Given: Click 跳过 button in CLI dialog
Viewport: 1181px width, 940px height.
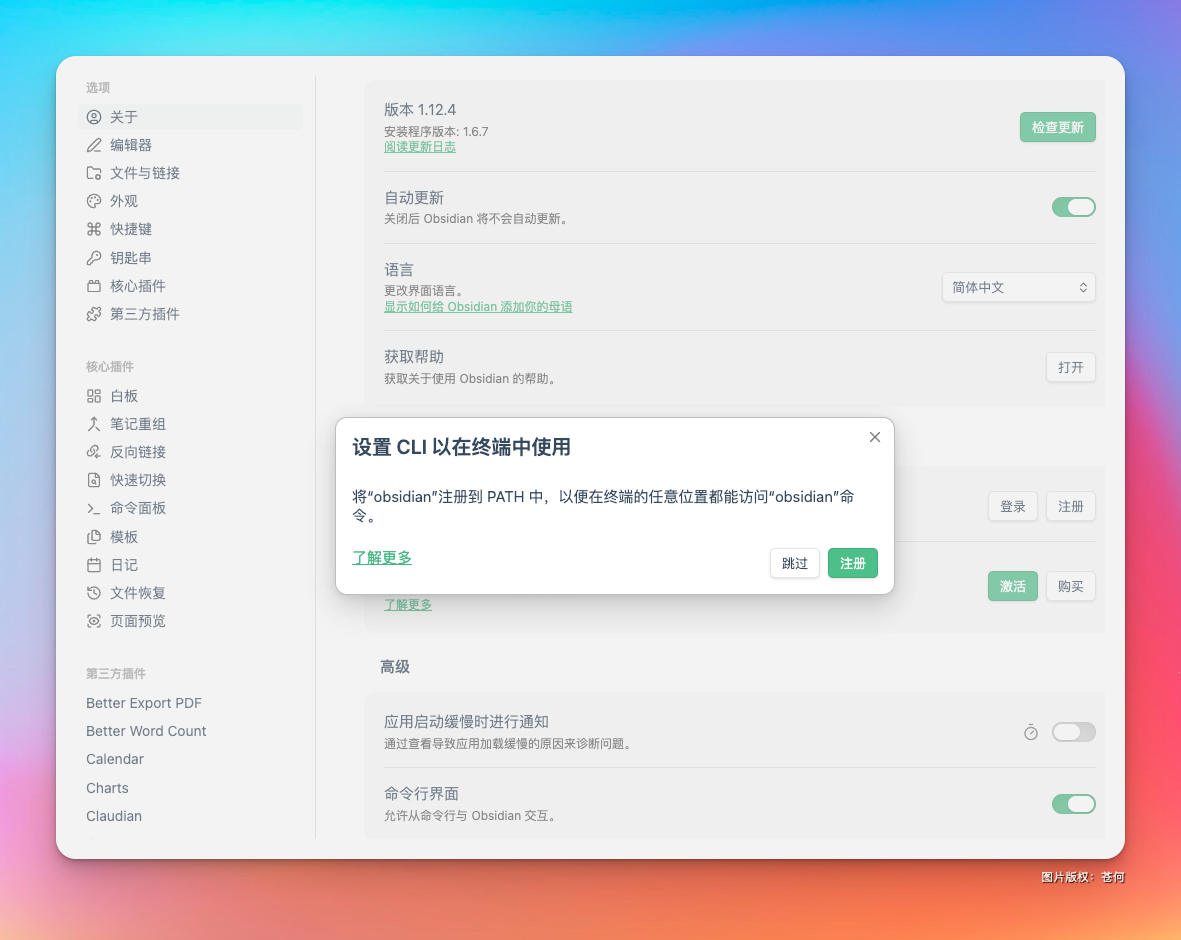Looking at the screenshot, I should [x=795, y=563].
